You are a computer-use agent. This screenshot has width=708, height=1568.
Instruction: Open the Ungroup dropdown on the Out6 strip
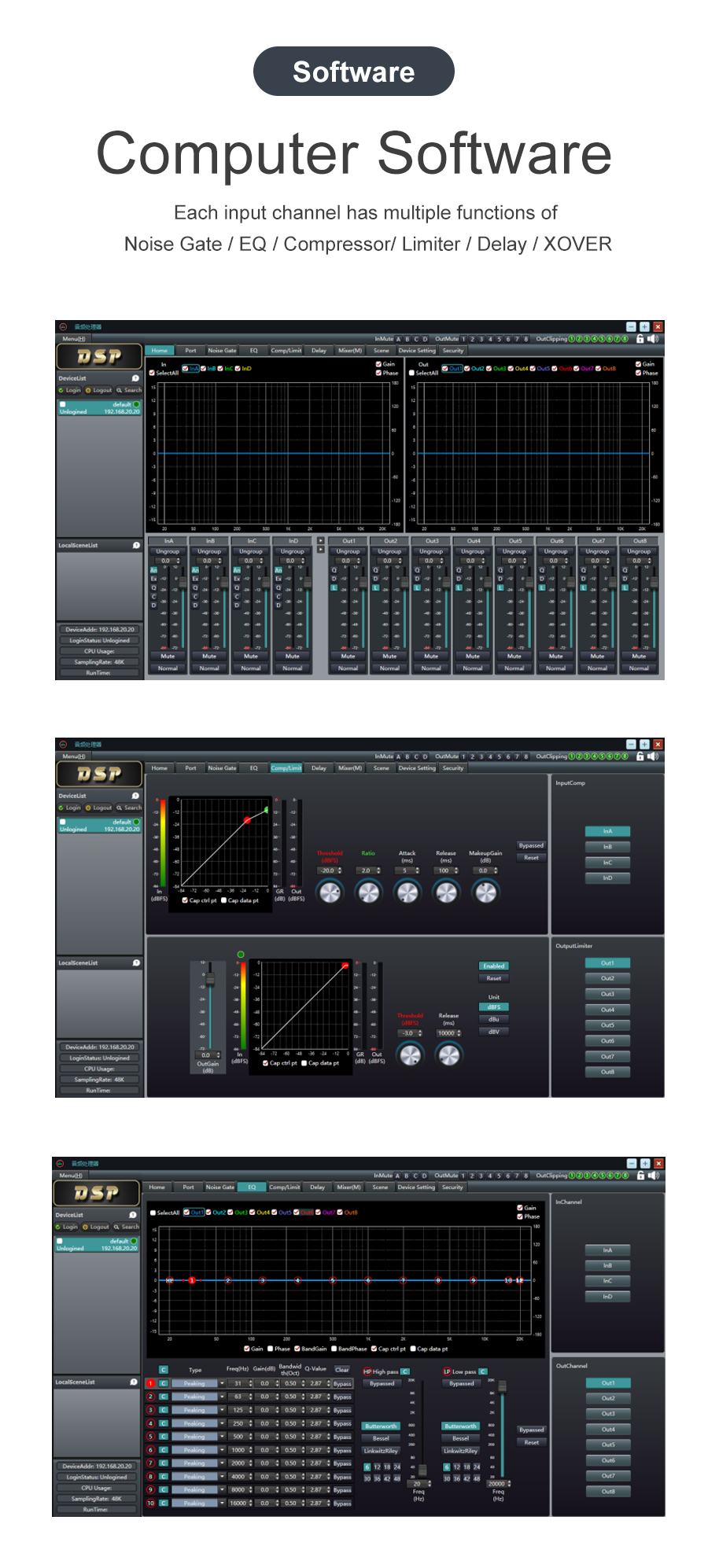pos(556,551)
